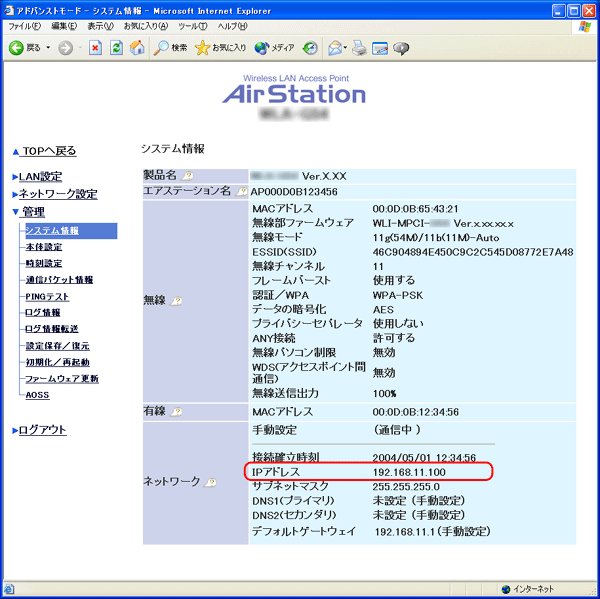Click the Discuss speech-bubble toolbar icon
600x599 pixels.
(x=401, y=48)
